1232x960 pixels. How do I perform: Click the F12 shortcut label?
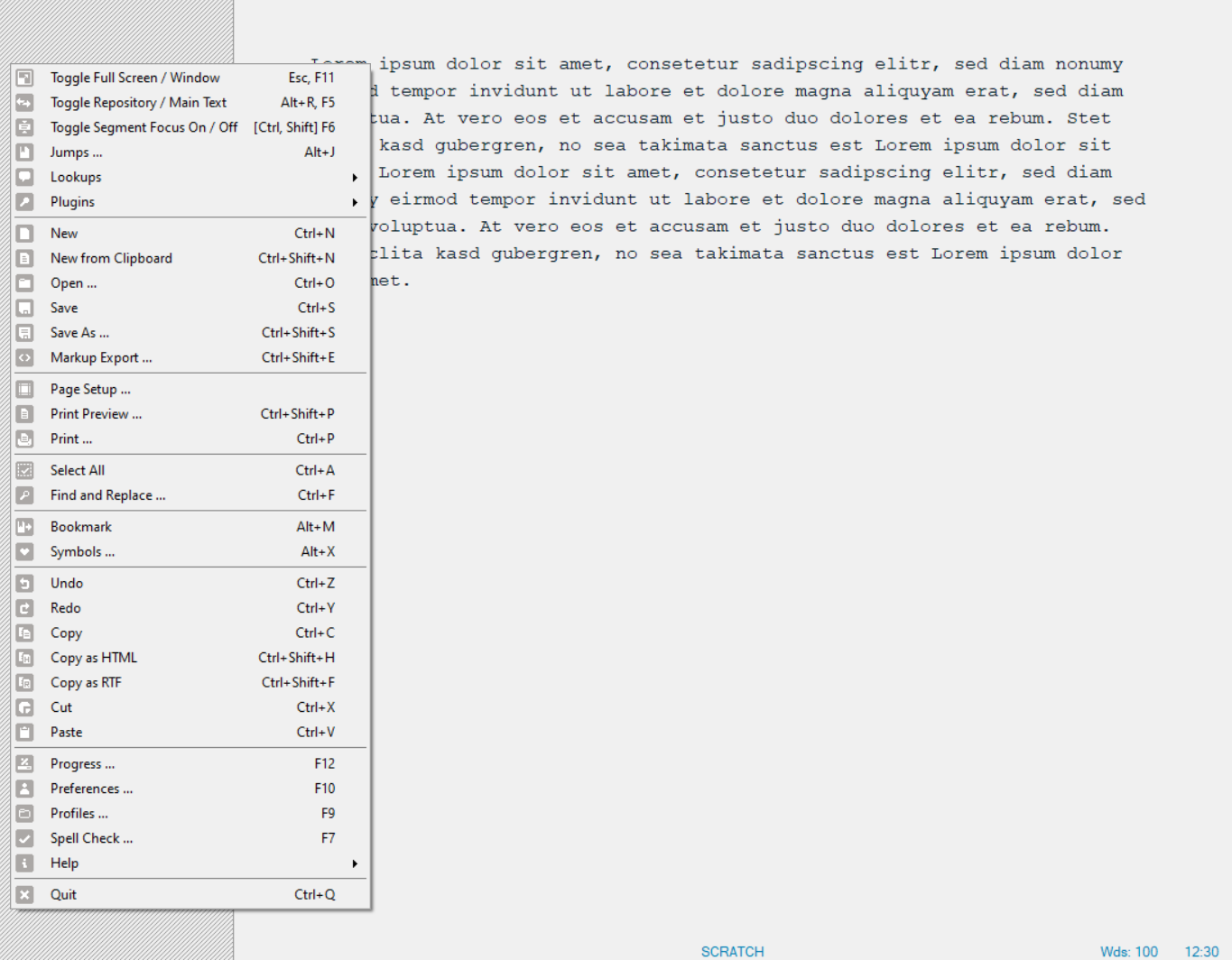point(325,763)
